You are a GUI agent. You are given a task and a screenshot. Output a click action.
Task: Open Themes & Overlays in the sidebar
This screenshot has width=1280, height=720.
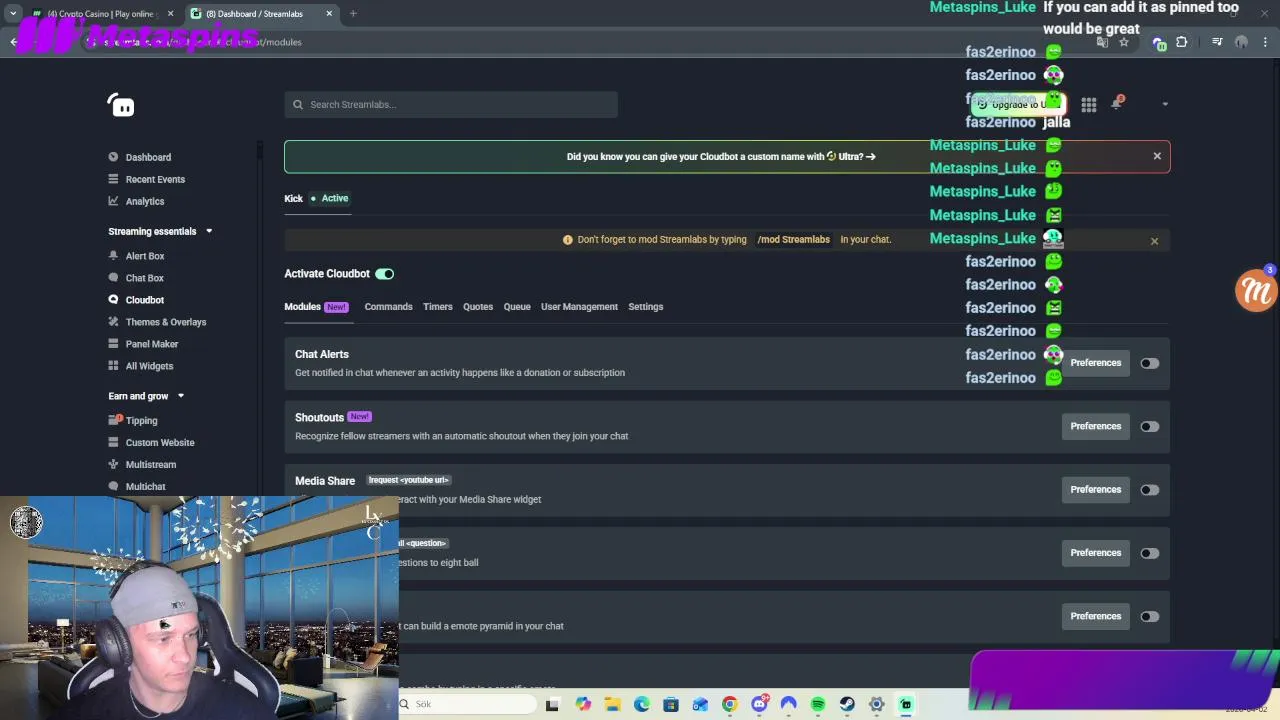coord(166,322)
